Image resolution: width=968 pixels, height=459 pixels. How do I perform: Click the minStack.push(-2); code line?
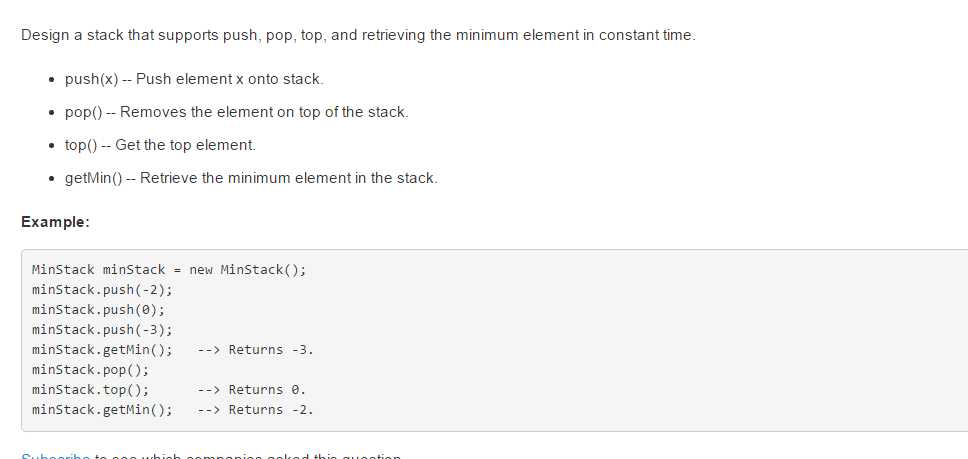pos(102,289)
